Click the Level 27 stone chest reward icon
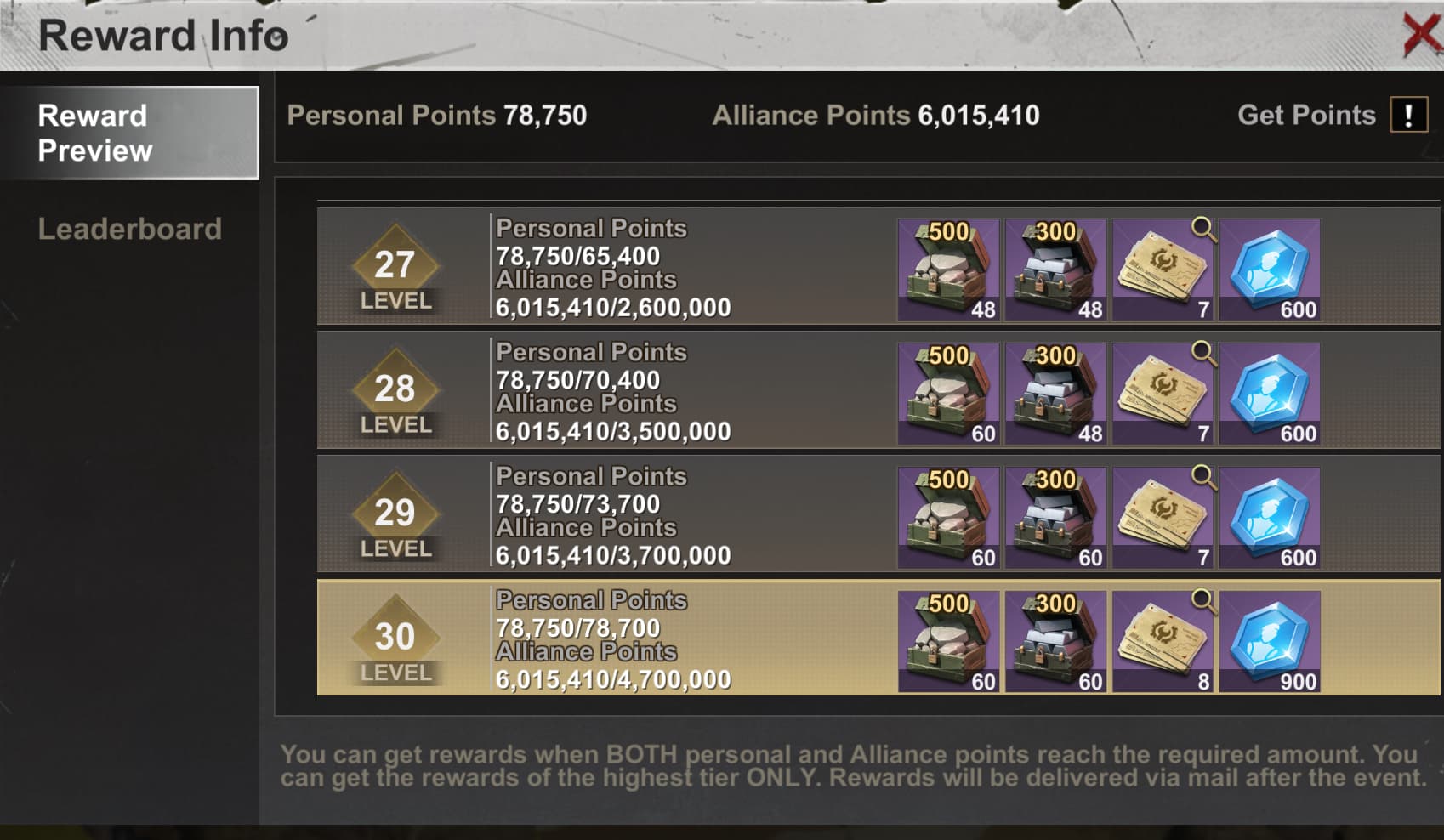The height and width of the screenshot is (840, 1444). coord(948,270)
